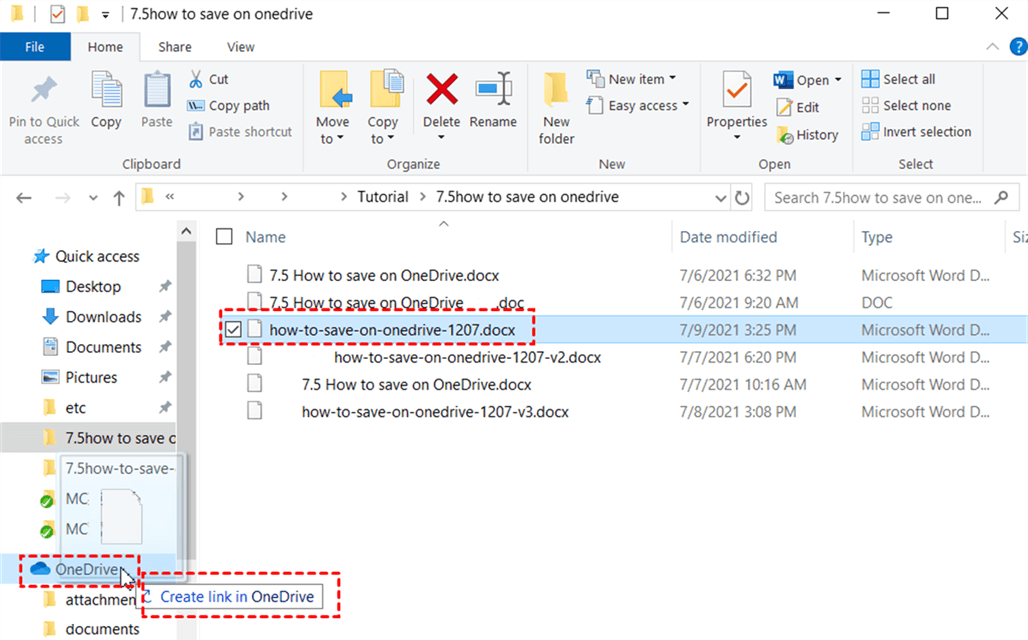The width and height of the screenshot is (1028, 640).
Task: Uncheck how-to-save-on-onedrive-1207.docx checkbox
Action: point(233,329)
